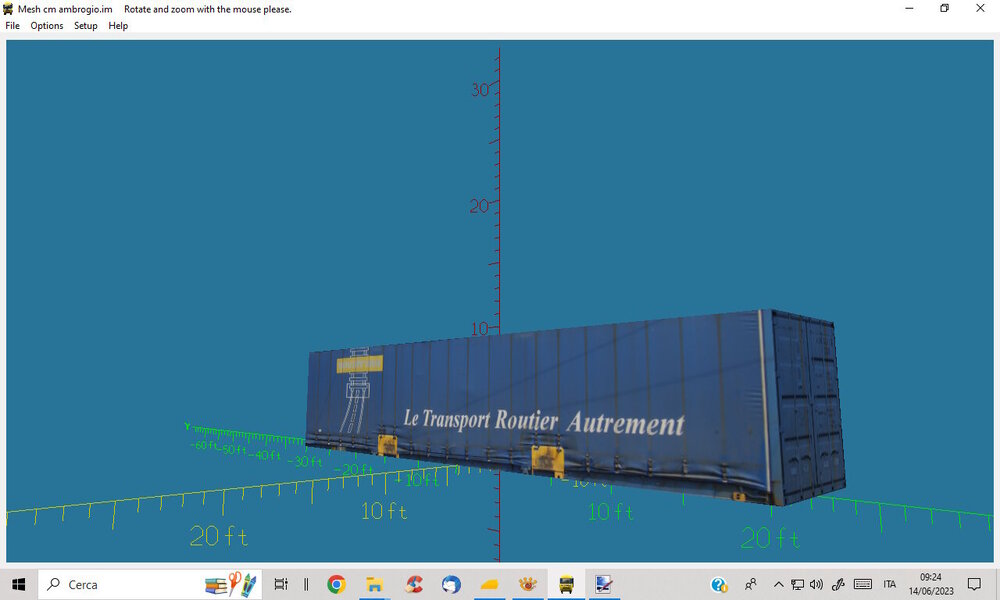Open the touch keyboard icon
This screenshot has width=1000, height=600.
863,584
